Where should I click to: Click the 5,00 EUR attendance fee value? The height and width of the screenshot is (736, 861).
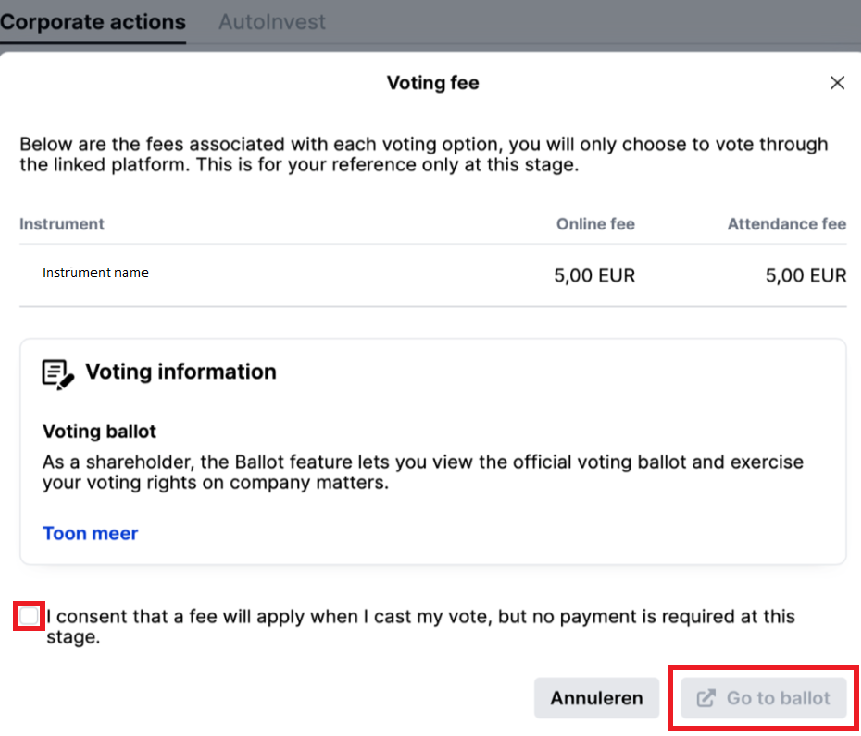tap(805, 275)
